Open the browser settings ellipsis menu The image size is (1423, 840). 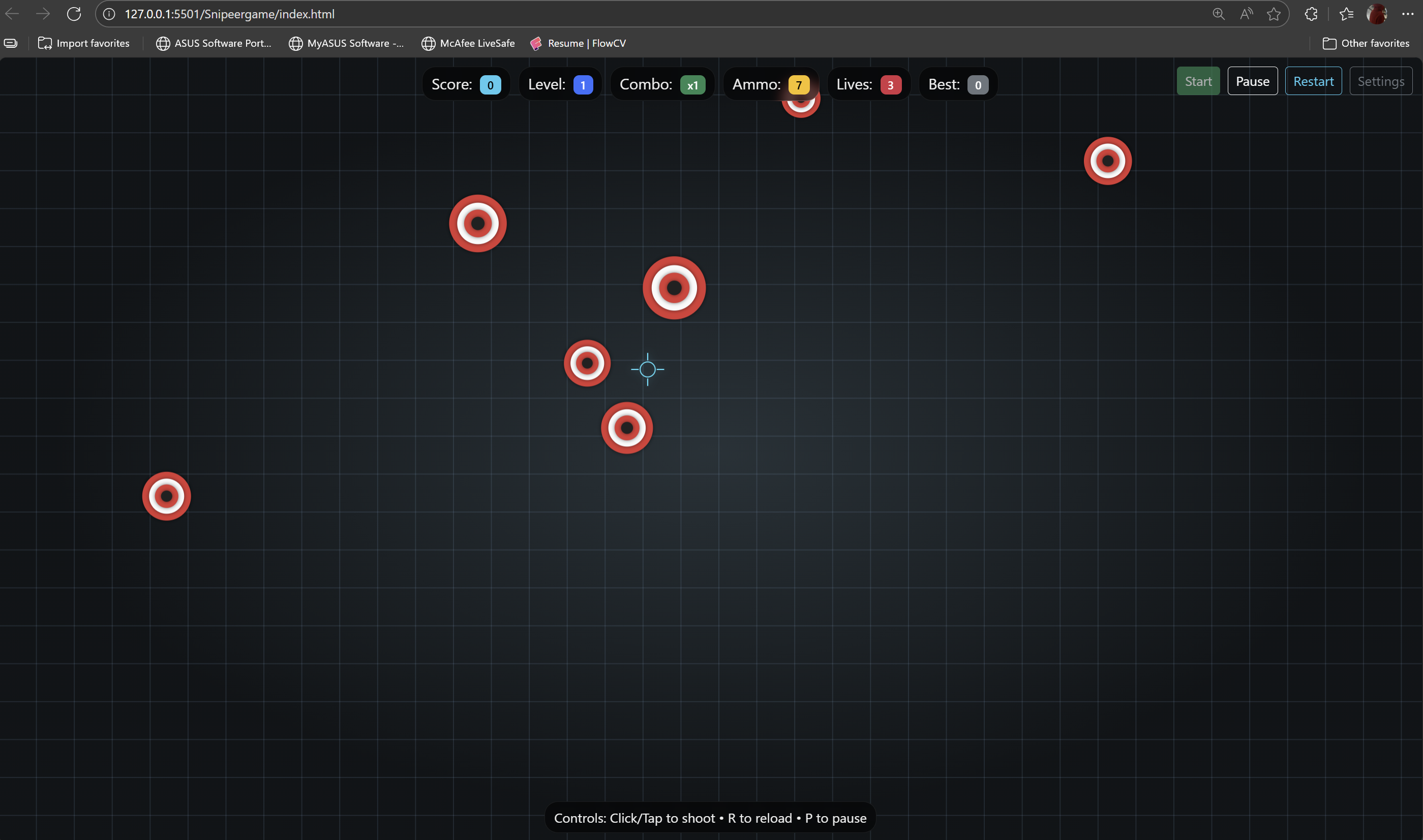[x=1407, y=14]
